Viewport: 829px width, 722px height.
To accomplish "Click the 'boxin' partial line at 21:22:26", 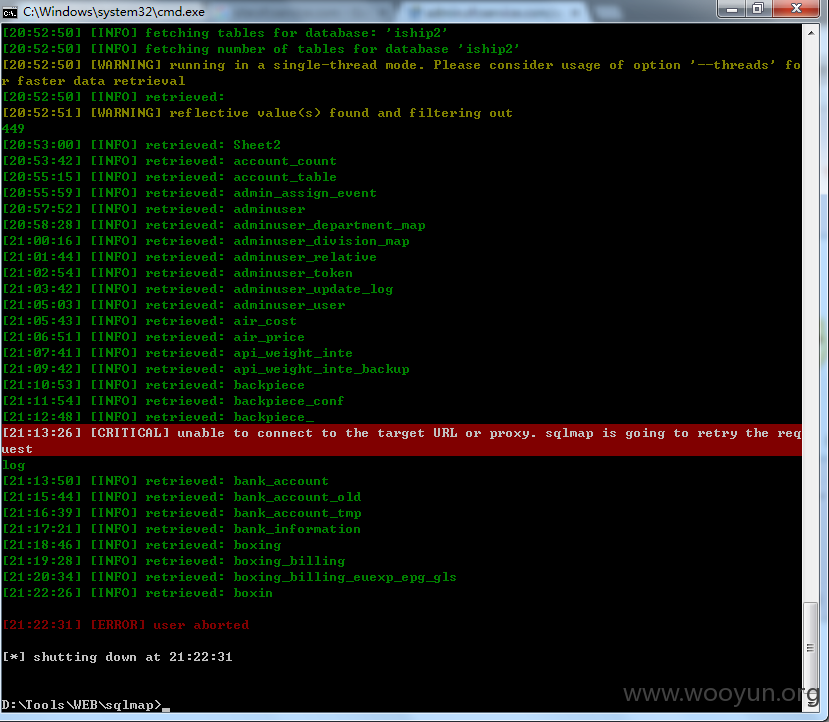I will [x=137, y=593].
